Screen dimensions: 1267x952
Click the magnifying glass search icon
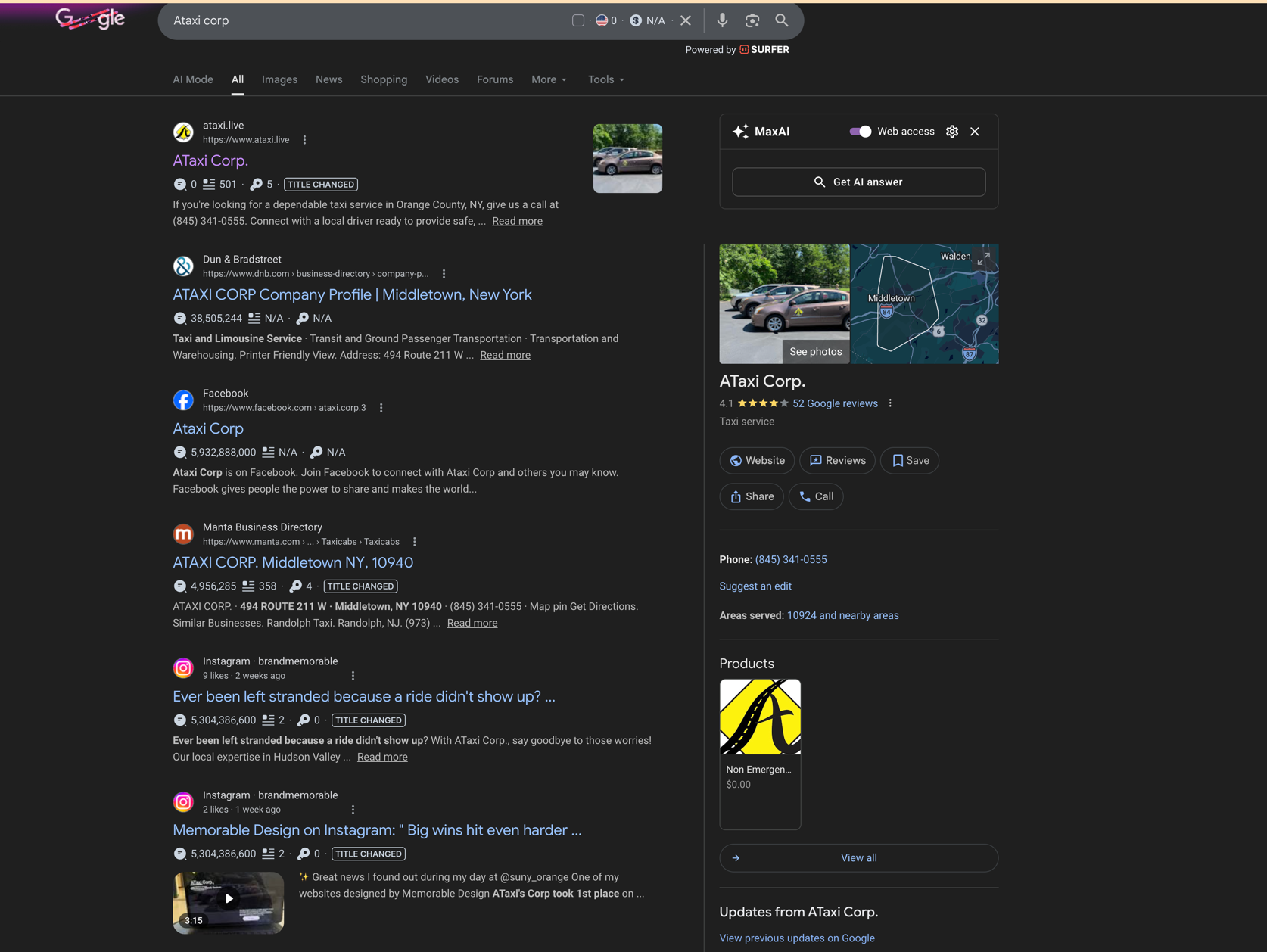(782, 20)
